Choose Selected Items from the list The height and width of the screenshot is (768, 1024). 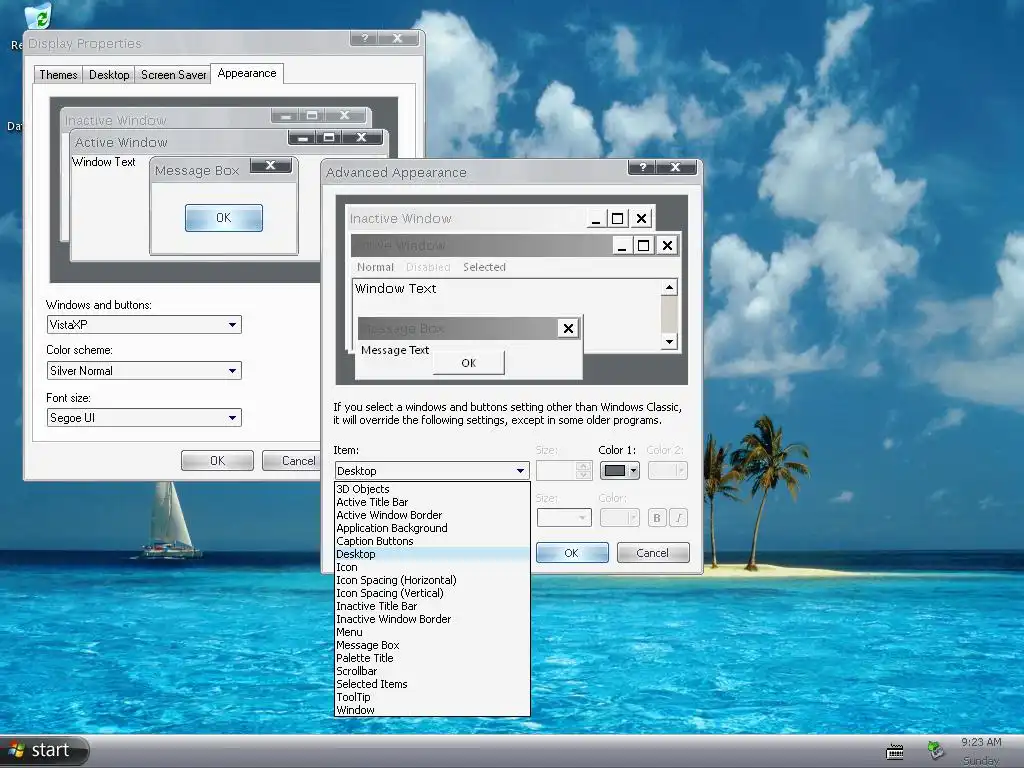tap(432, 684)
